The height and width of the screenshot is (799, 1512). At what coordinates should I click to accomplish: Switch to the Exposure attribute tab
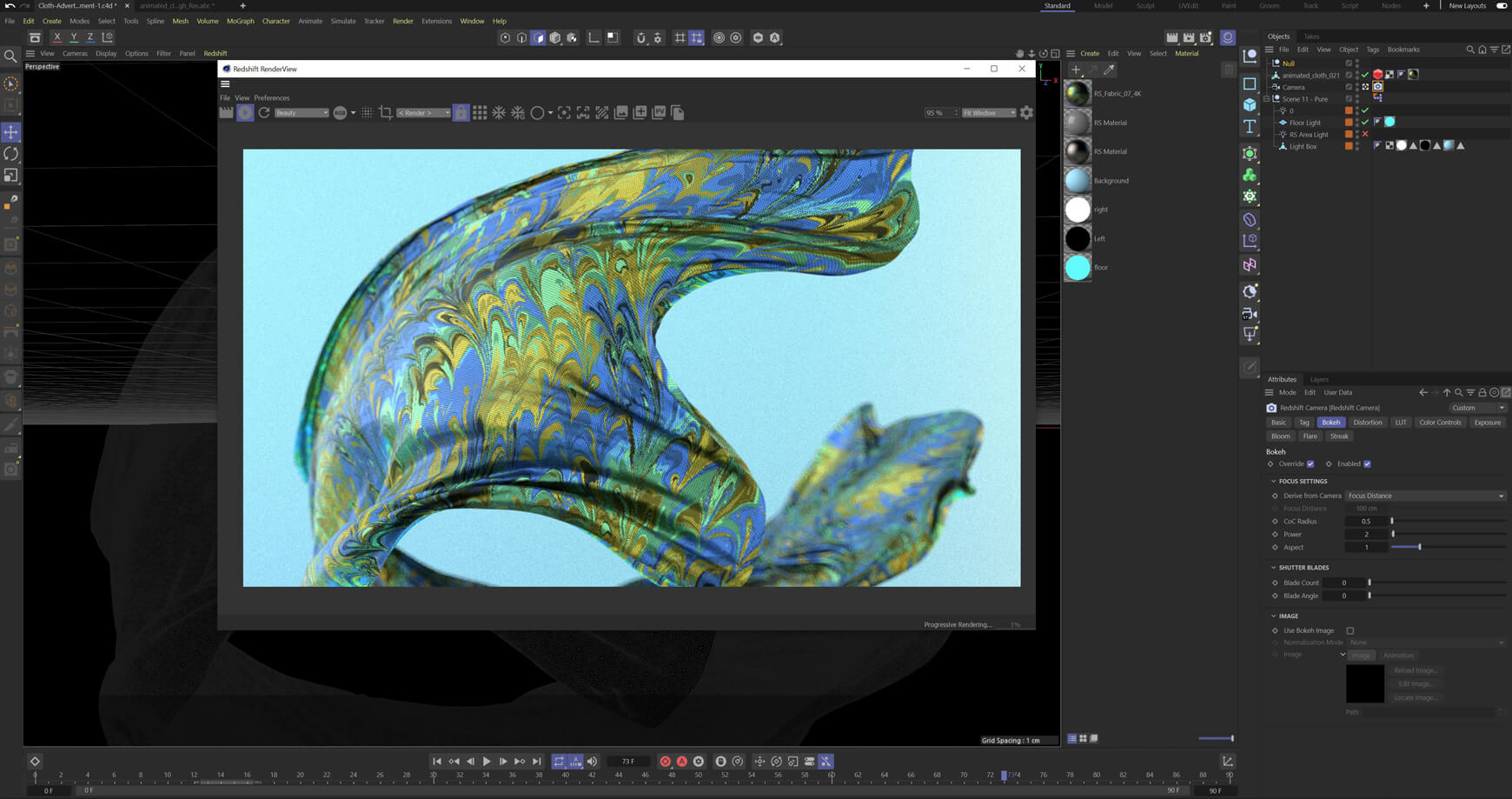point(1487,423)
